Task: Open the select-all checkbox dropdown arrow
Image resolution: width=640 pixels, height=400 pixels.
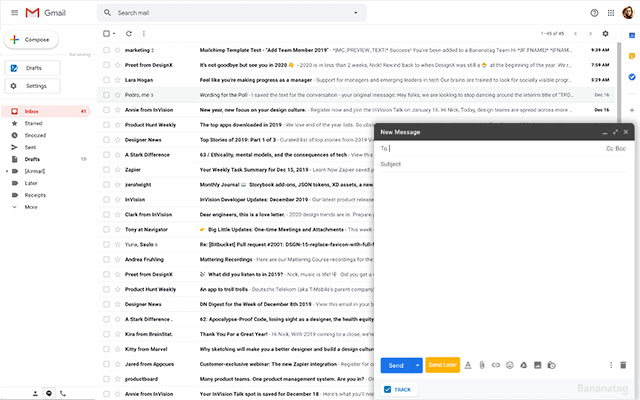Action: 114,33
